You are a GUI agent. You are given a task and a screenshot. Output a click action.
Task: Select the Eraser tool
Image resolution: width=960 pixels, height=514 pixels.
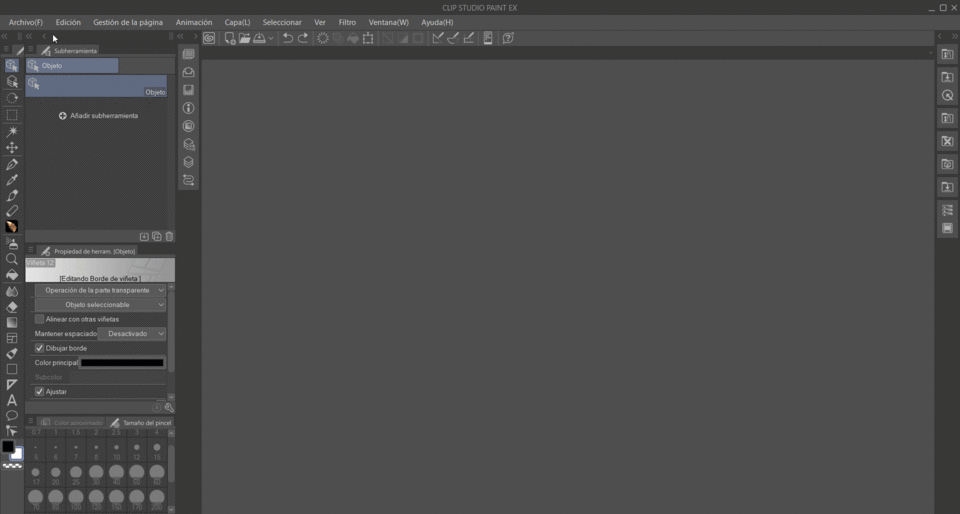point(12,307)
